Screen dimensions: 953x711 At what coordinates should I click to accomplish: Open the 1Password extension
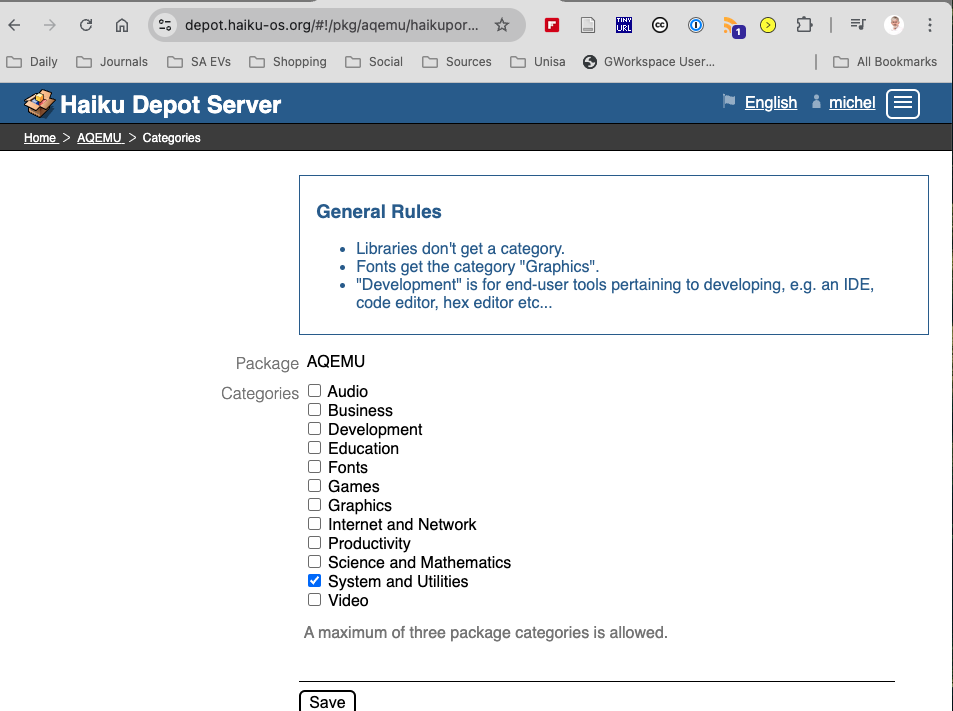pyautogui.click(x=696, y=25)
